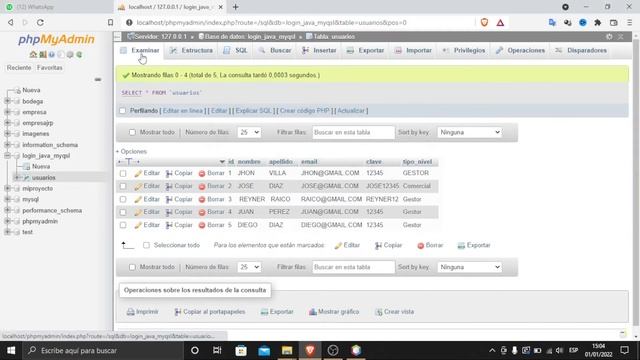Click the page settings gear icon
This screenshot has height=360, width=640.
tap(609, 37)
